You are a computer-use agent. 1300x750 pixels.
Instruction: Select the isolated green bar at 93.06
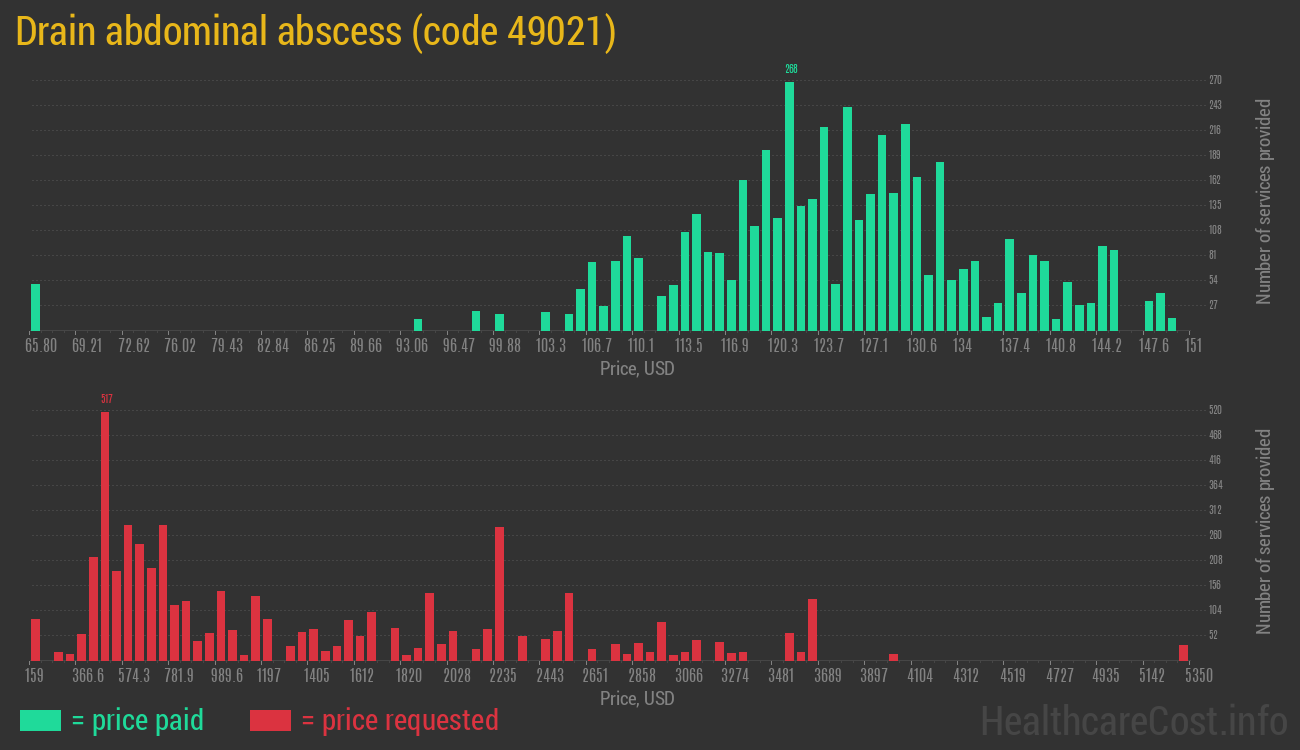418,325
